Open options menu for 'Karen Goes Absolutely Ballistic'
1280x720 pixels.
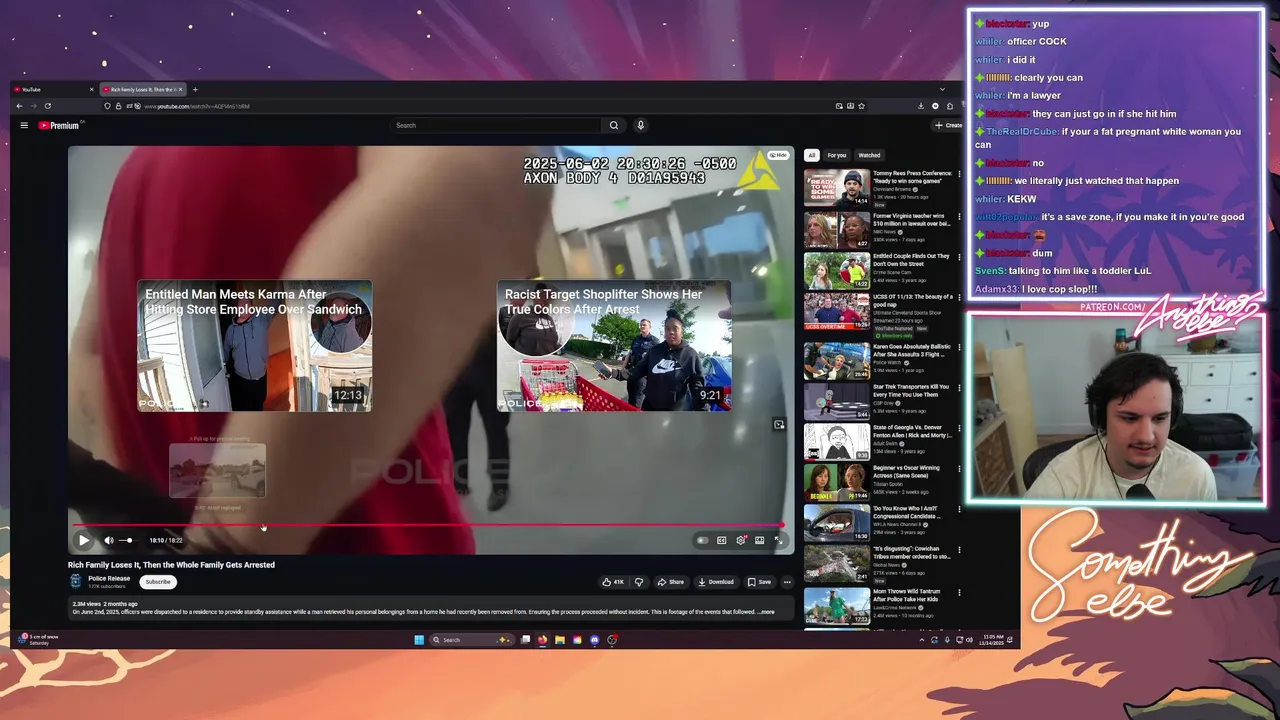tap(959, 347)
